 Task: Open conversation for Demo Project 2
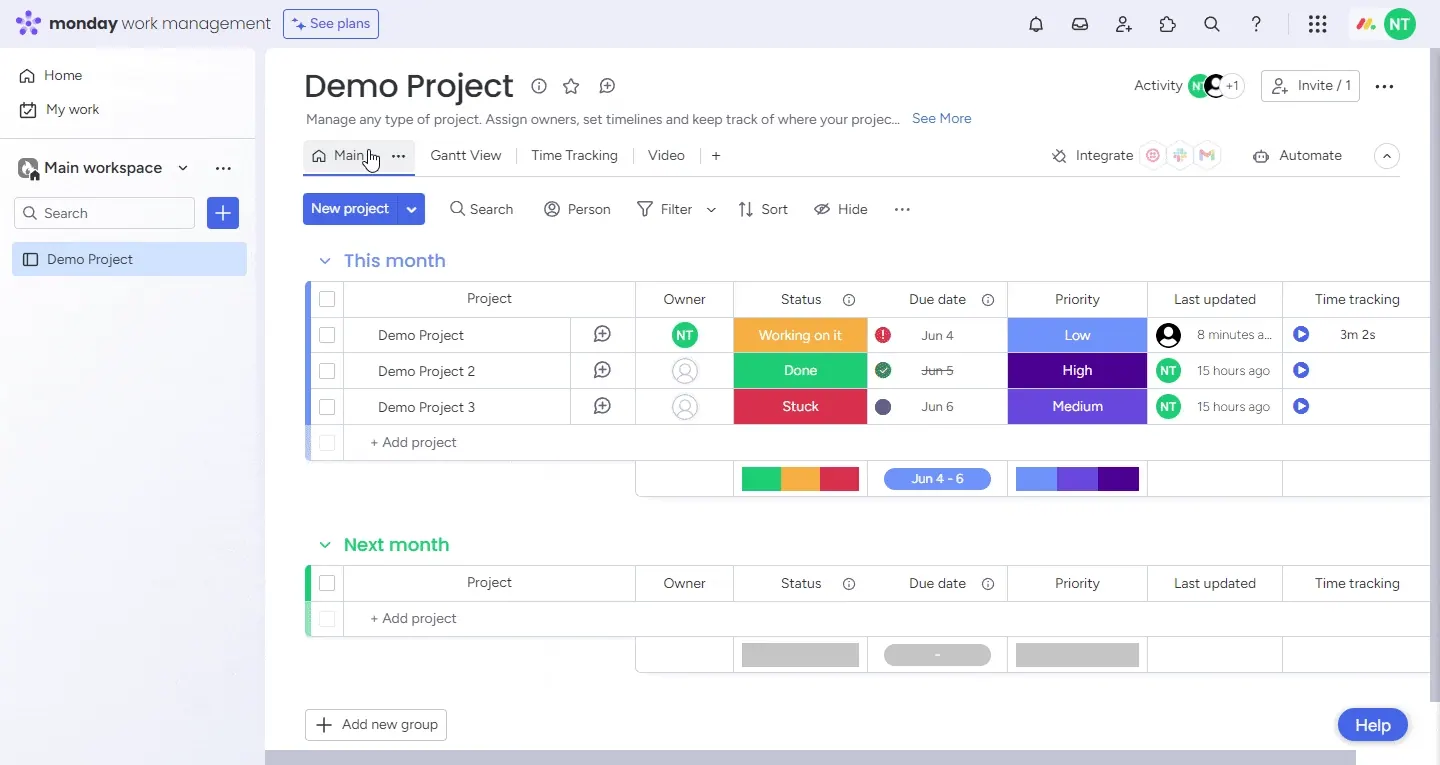click(x=602, y=370)
